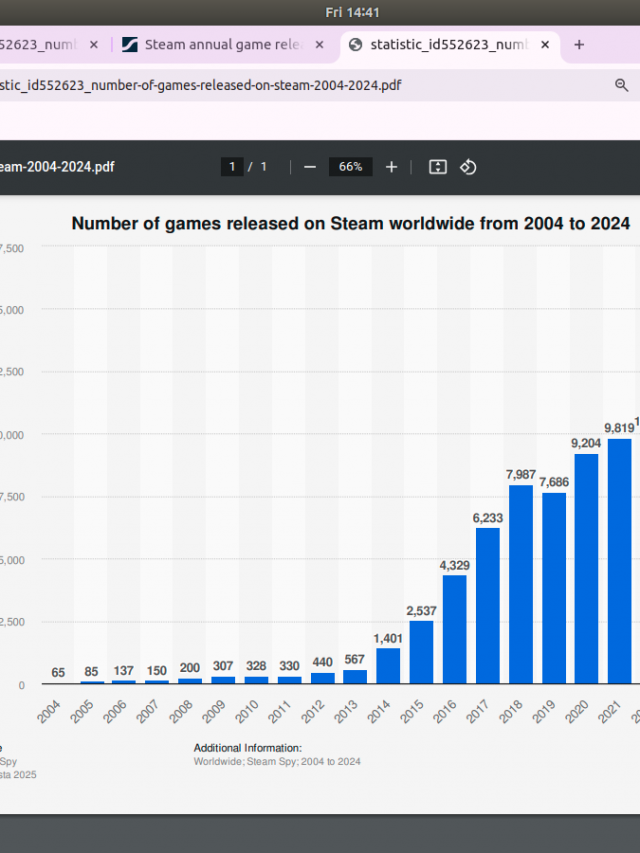Close the active statistic_id552623 tab
This screenshot has height=853, width=640.
click(545, 45)
